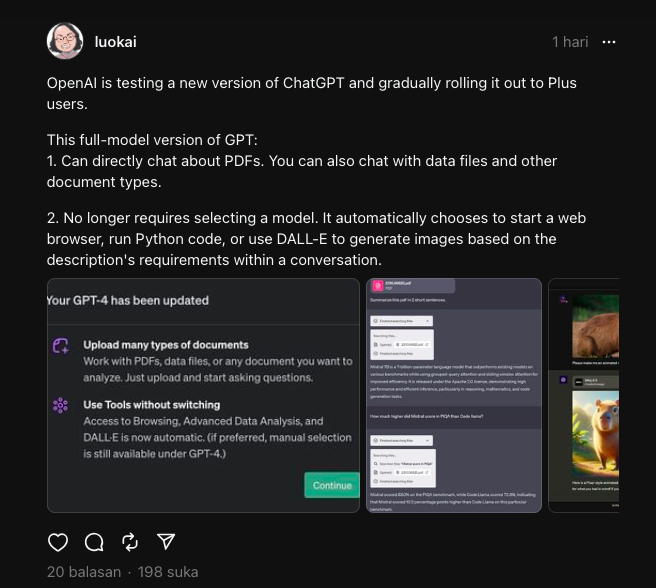Screen dimensions: 656x588
Task: Like the post with the heart icon
Action: (x=58, y=542)
